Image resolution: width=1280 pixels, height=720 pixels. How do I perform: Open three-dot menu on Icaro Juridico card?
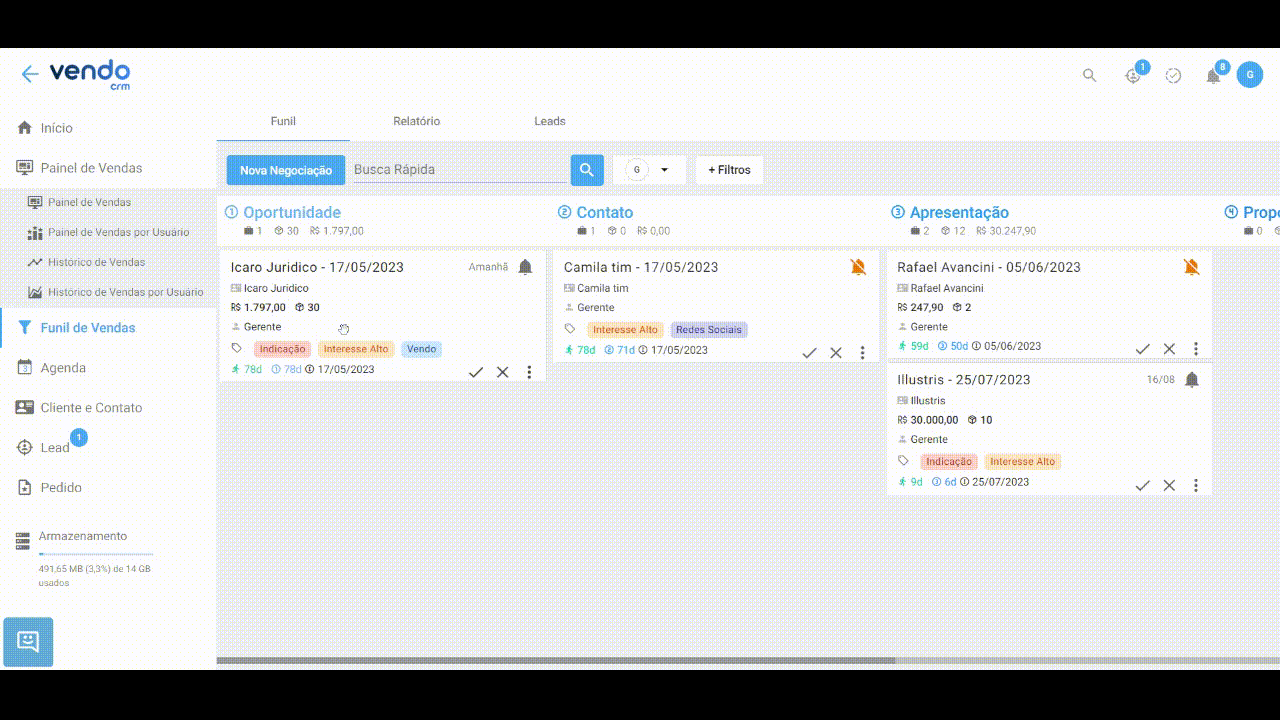pos(529,372)
